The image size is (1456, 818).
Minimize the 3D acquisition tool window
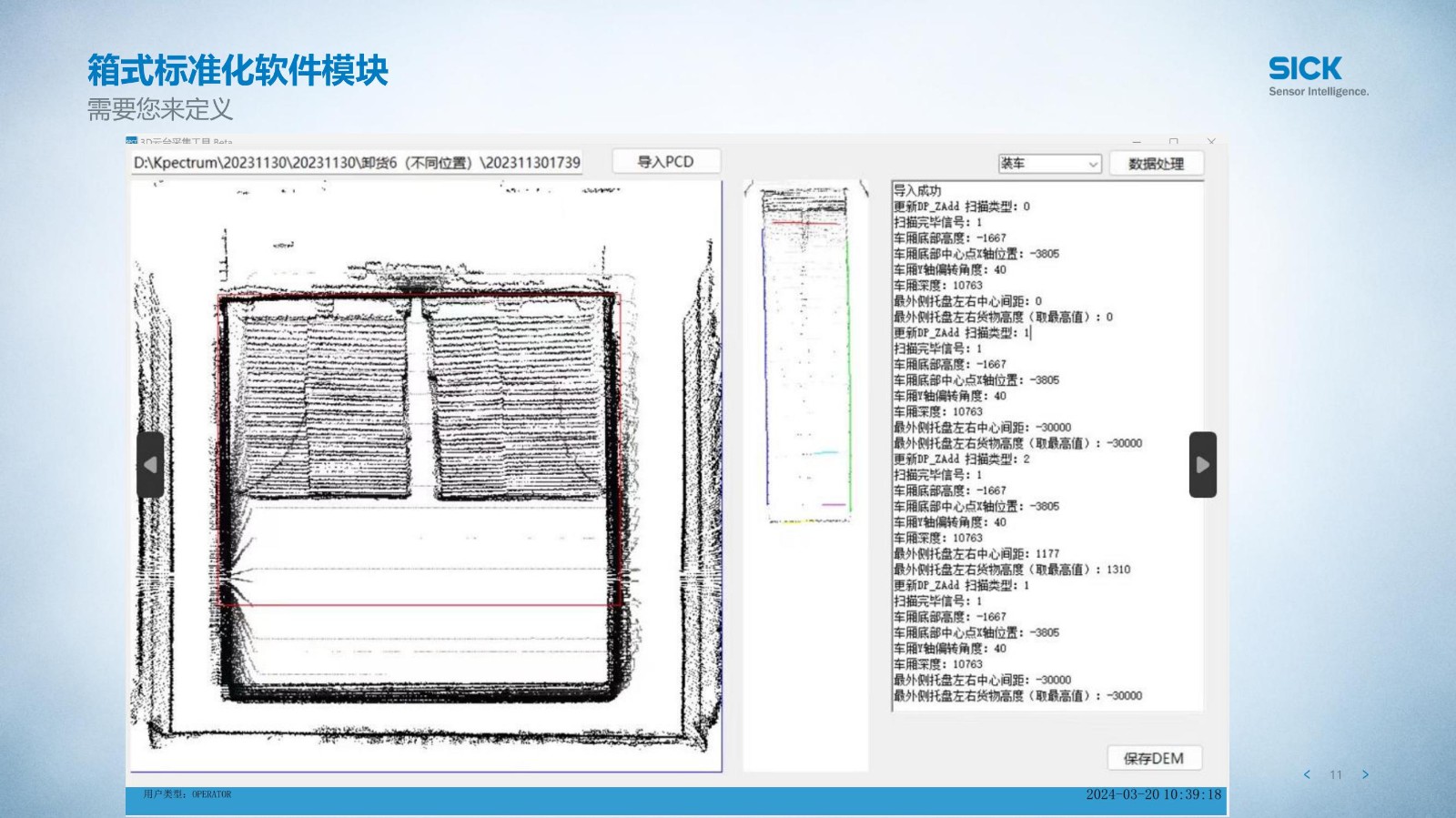tap(1137, 142)
